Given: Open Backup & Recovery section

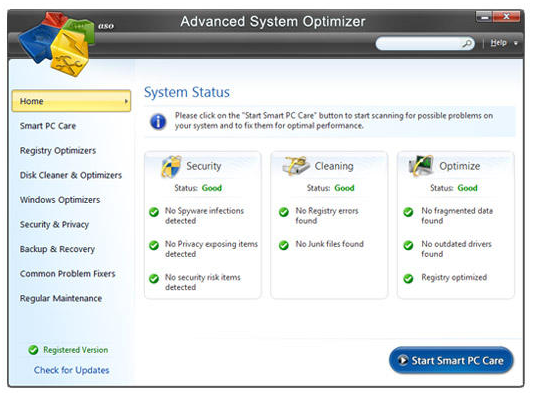Looking at the screenshot, I should 57,249.
